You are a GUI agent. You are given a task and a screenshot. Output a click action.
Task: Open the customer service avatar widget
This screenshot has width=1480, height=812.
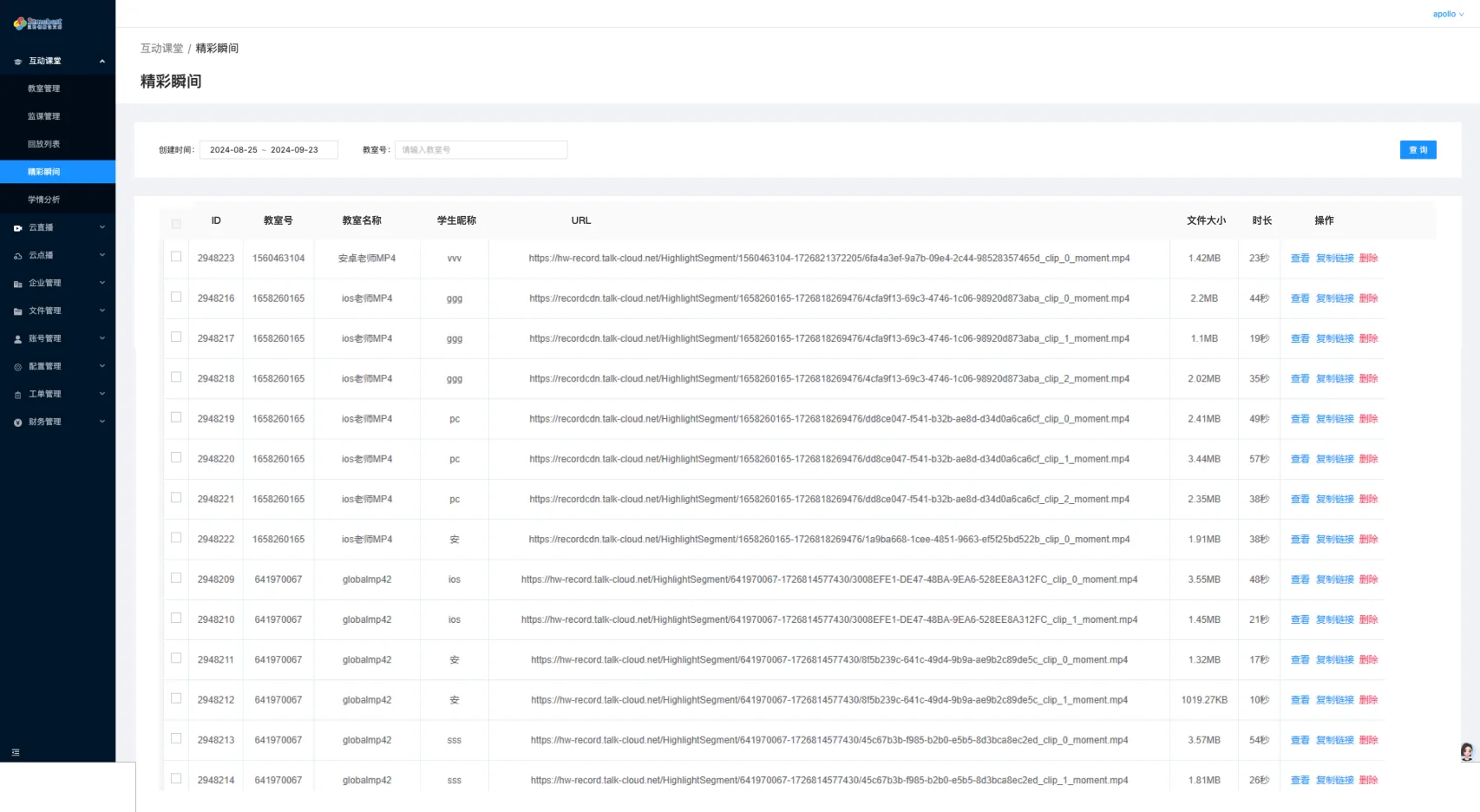coord(1467,751)
